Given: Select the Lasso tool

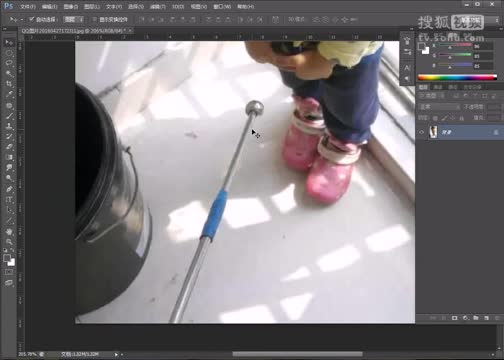Looking at the screenshot, I should click(9, 63).
